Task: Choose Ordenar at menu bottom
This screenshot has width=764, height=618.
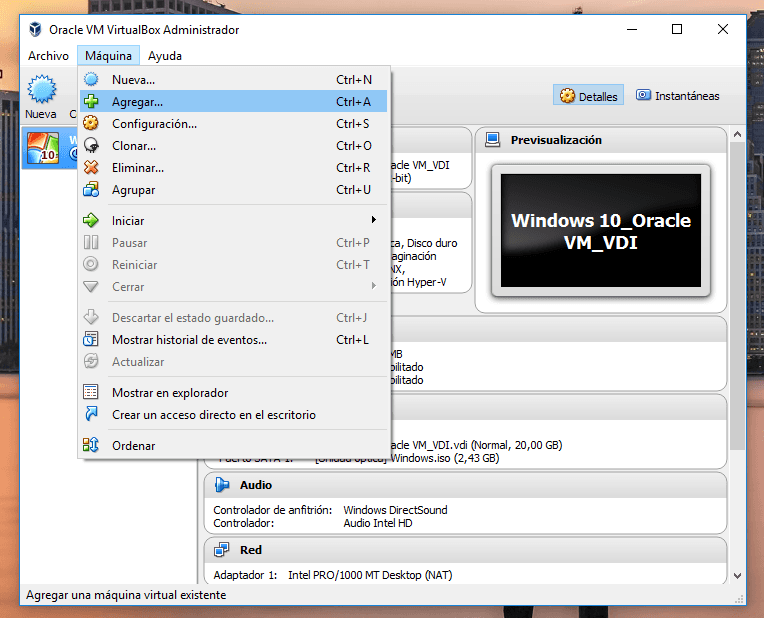Action: 234,445
